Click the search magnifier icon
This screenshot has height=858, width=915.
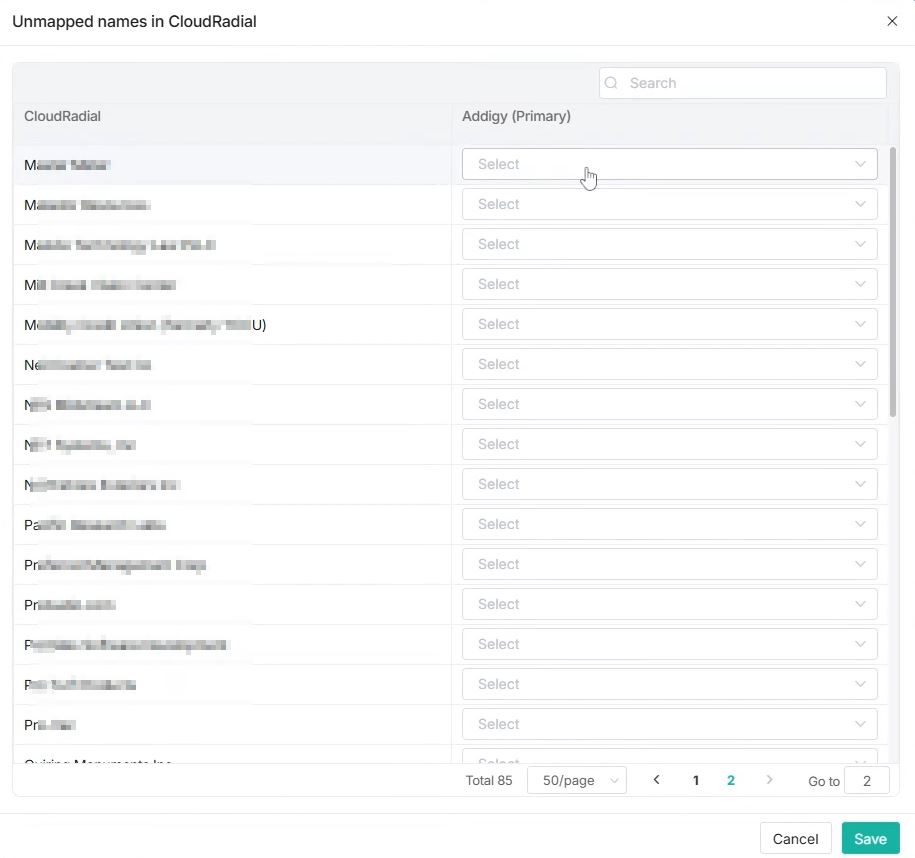pos(612,83)
